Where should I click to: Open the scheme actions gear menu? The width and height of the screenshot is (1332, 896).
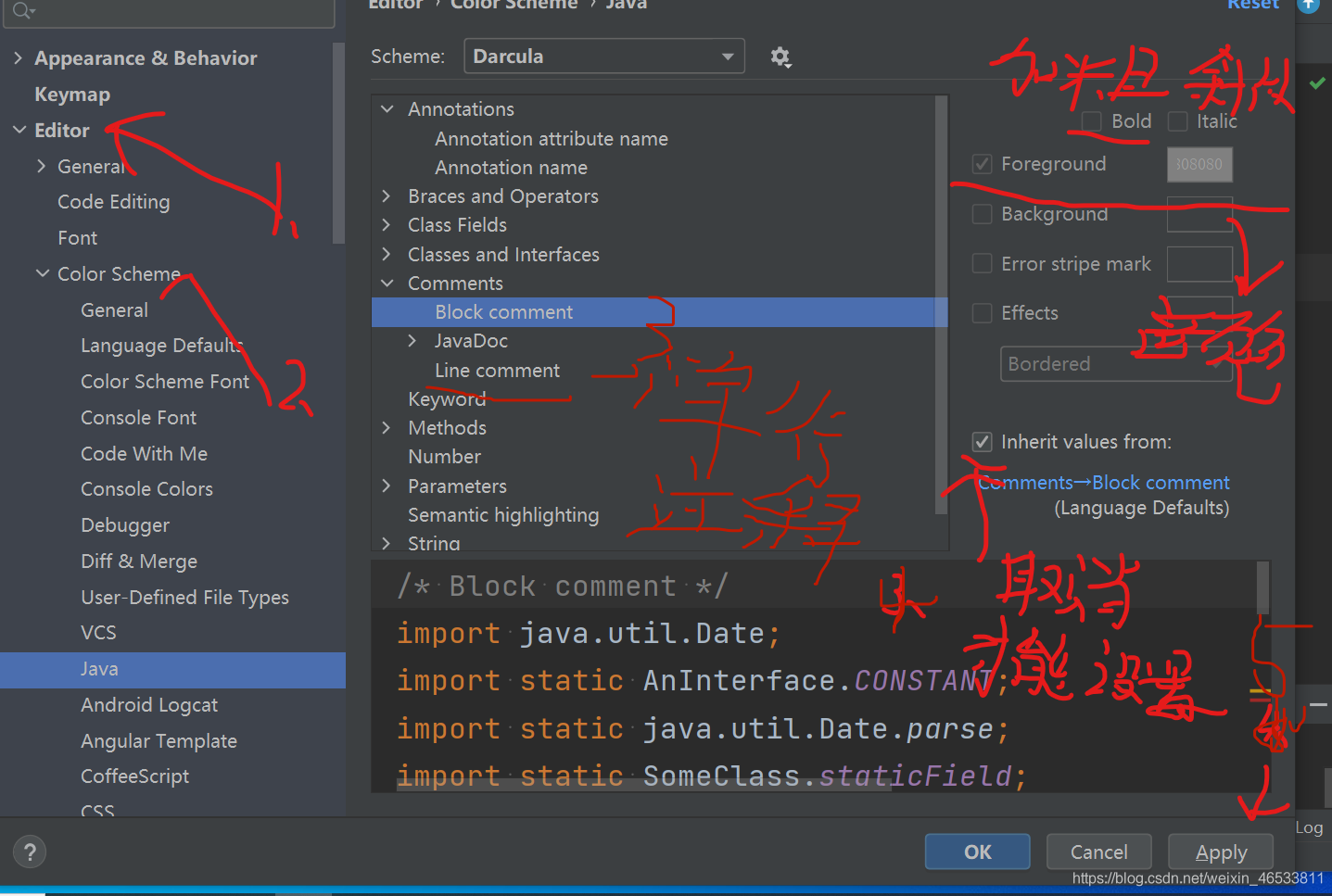point(780,57)
